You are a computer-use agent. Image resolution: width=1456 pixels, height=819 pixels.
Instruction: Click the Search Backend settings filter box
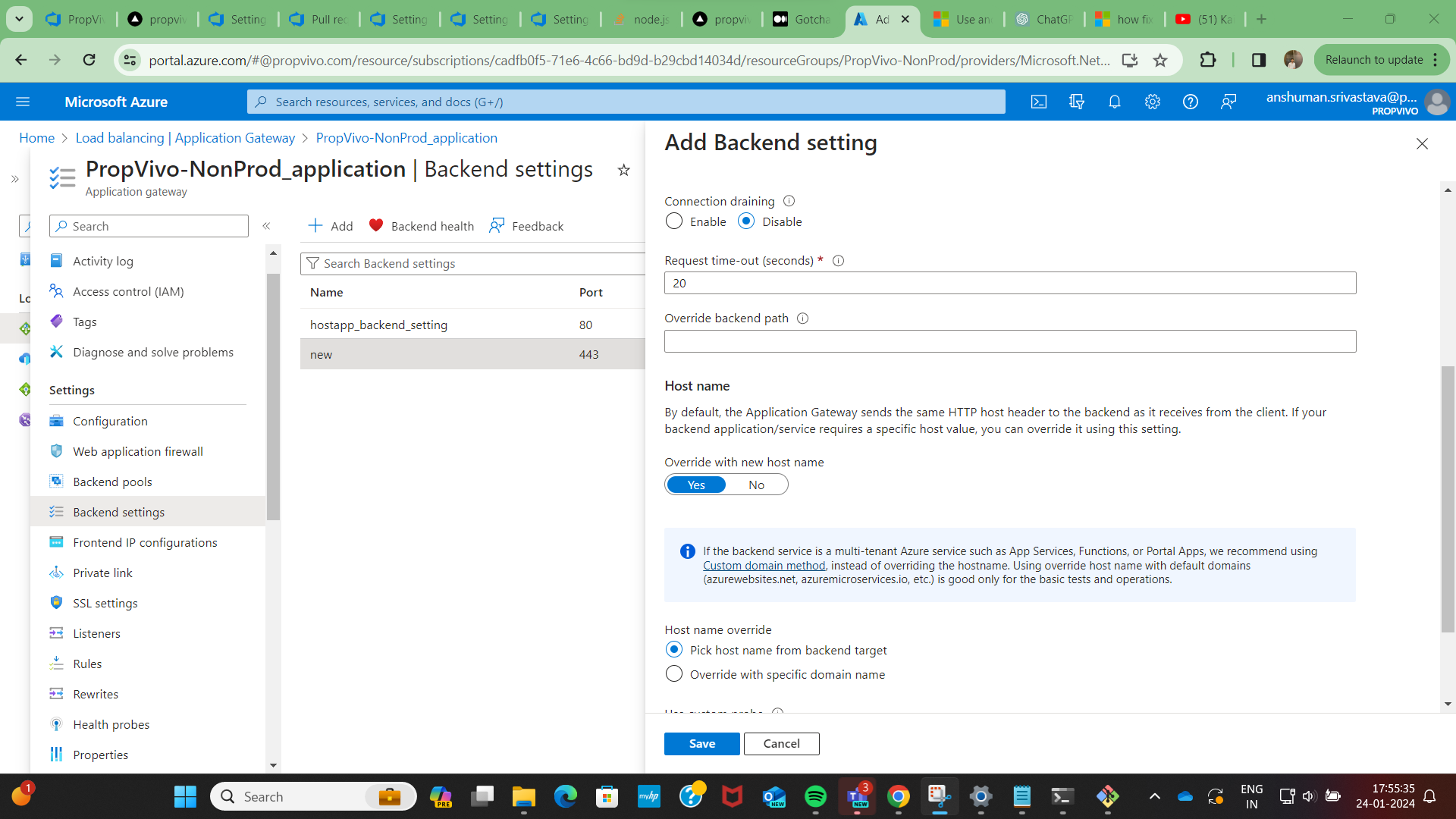pos(473,263)
